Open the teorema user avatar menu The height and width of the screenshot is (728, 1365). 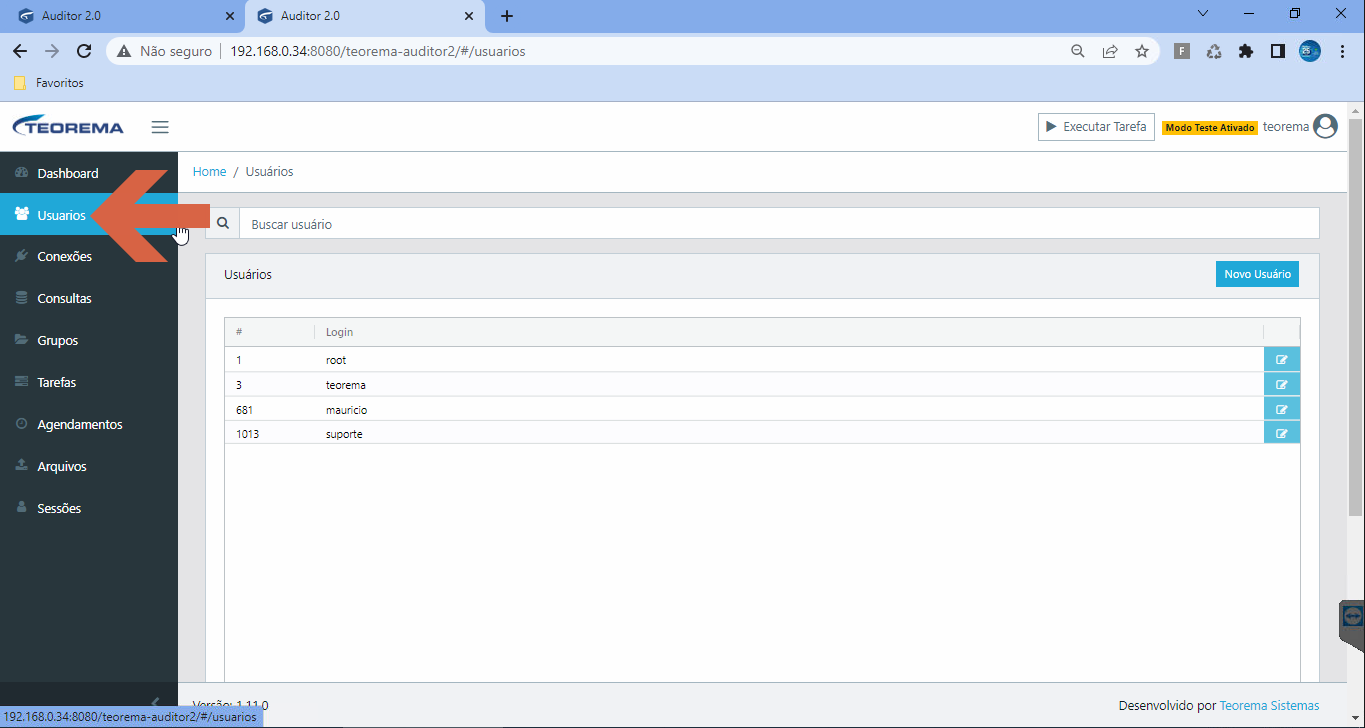tap(1325, 127)
